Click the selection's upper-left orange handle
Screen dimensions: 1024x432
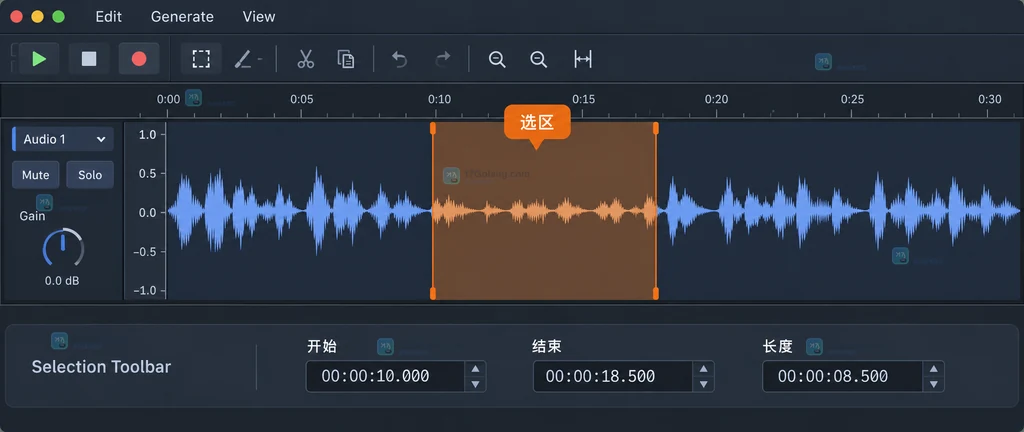tap(432, 129)
